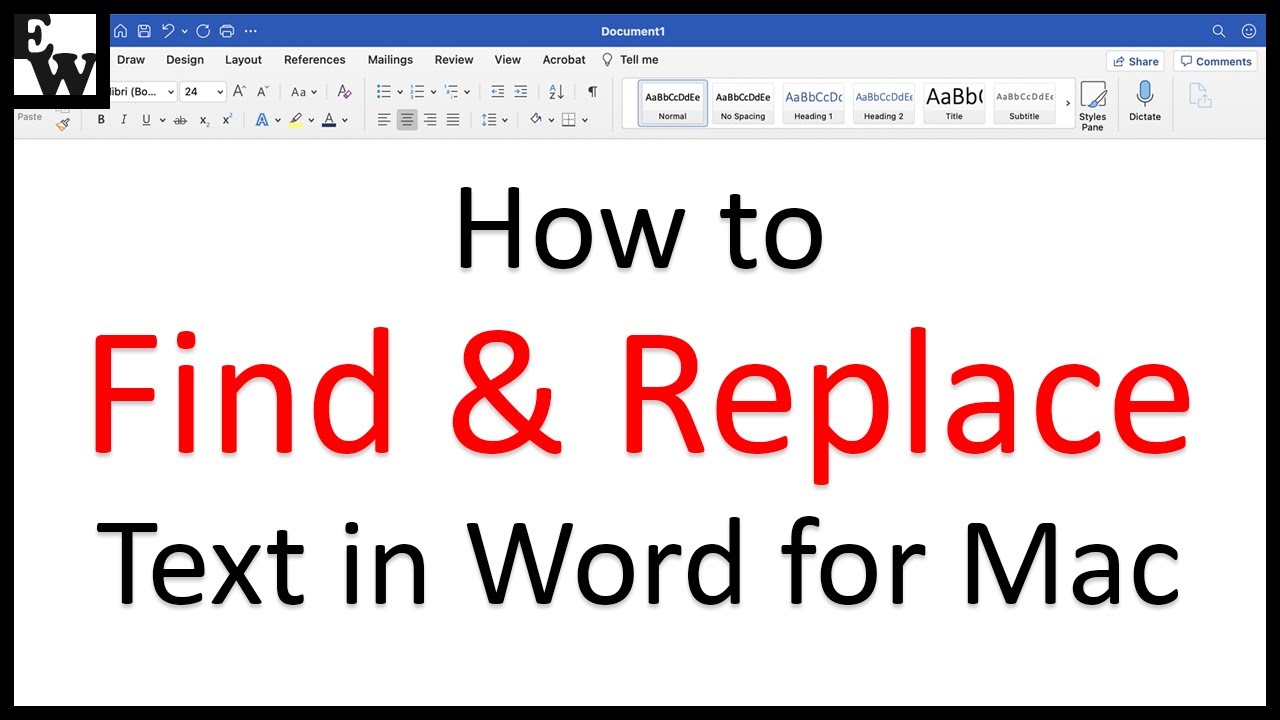Click the Tell me search field

pos(630,60)
